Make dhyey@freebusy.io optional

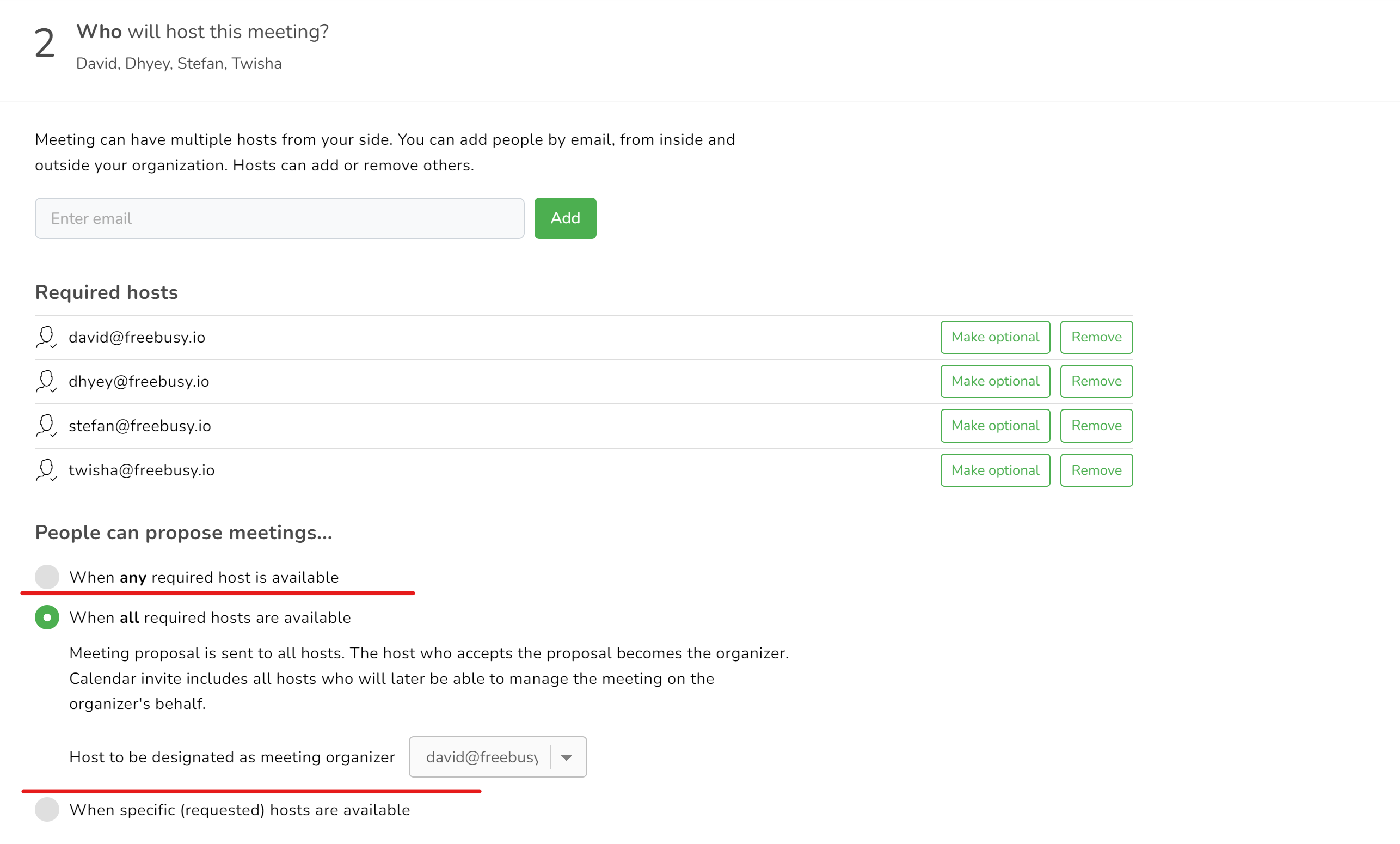click(995, 381)
